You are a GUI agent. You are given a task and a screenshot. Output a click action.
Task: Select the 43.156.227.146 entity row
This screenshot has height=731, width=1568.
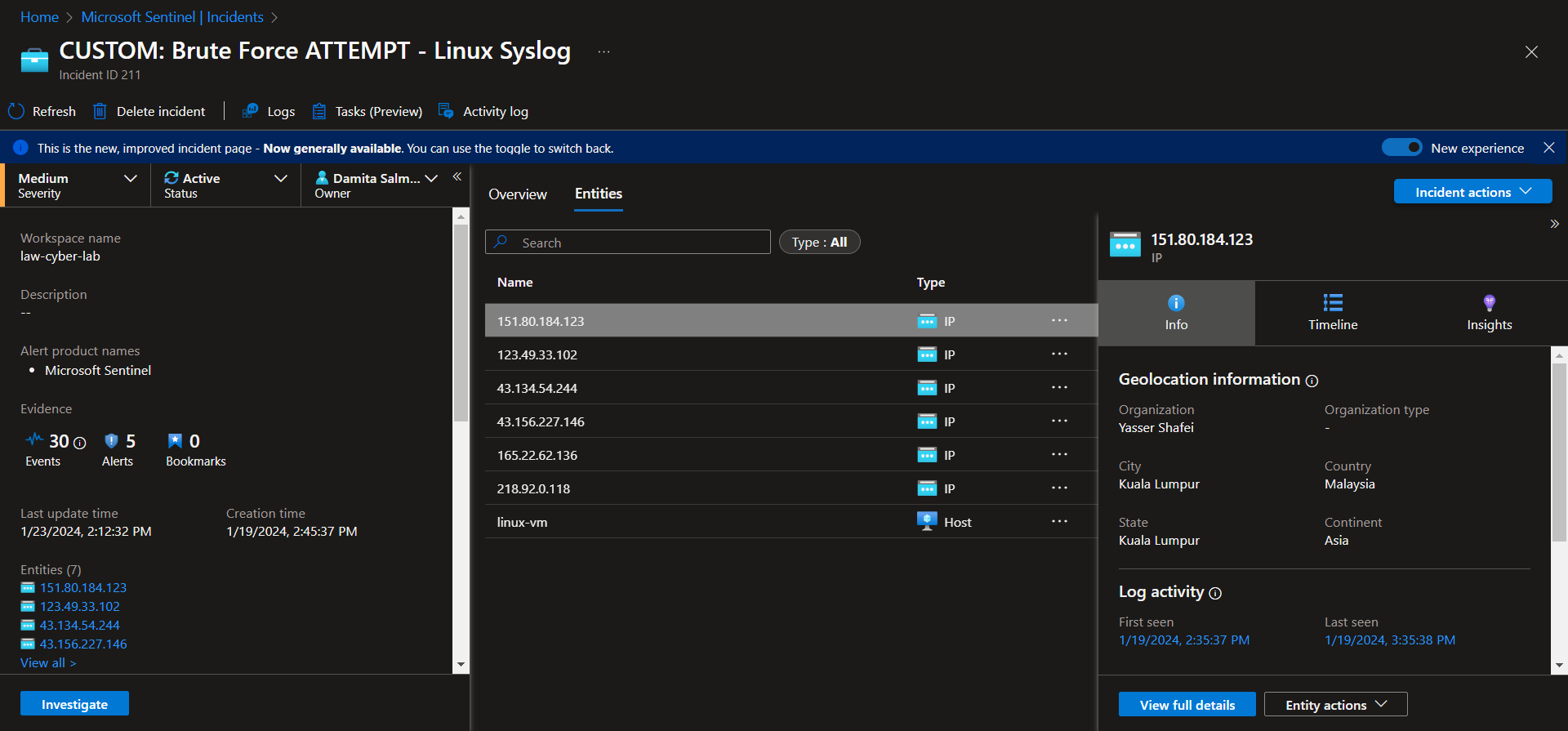[791, 421]
